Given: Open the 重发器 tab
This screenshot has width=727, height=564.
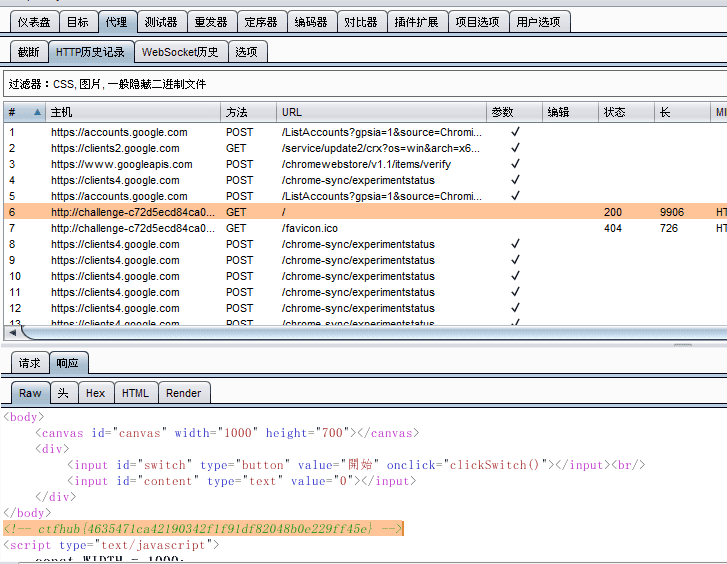Looking at the screenshot, I should point(210,22).
